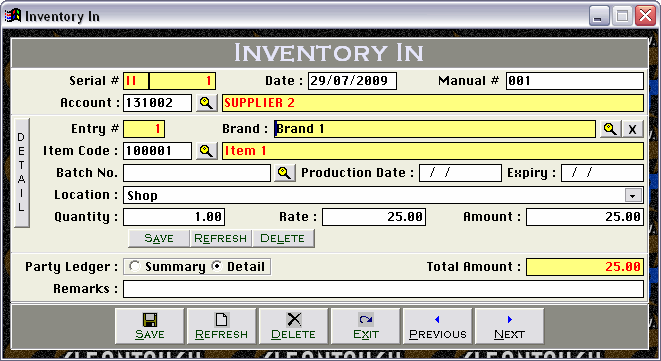
Task: Go to the Previous record
Action: pyautogui.click(x=438, y=326)
